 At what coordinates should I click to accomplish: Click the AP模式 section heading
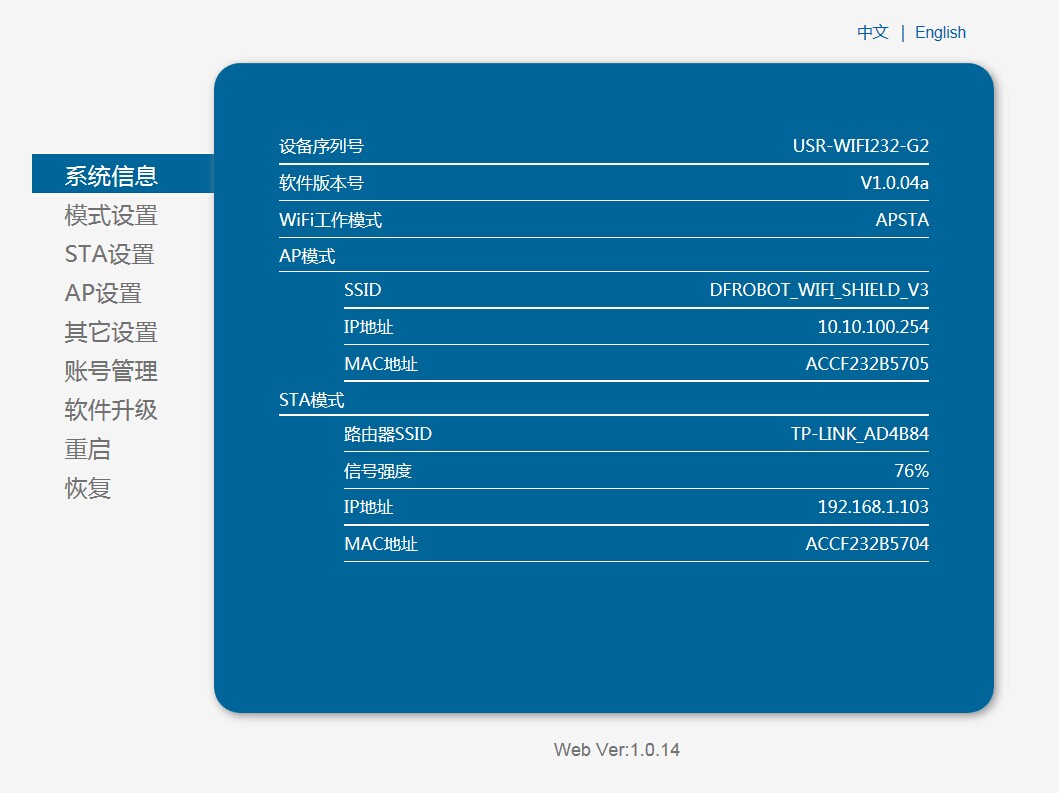pyautogui.click(x=307, y=256)
